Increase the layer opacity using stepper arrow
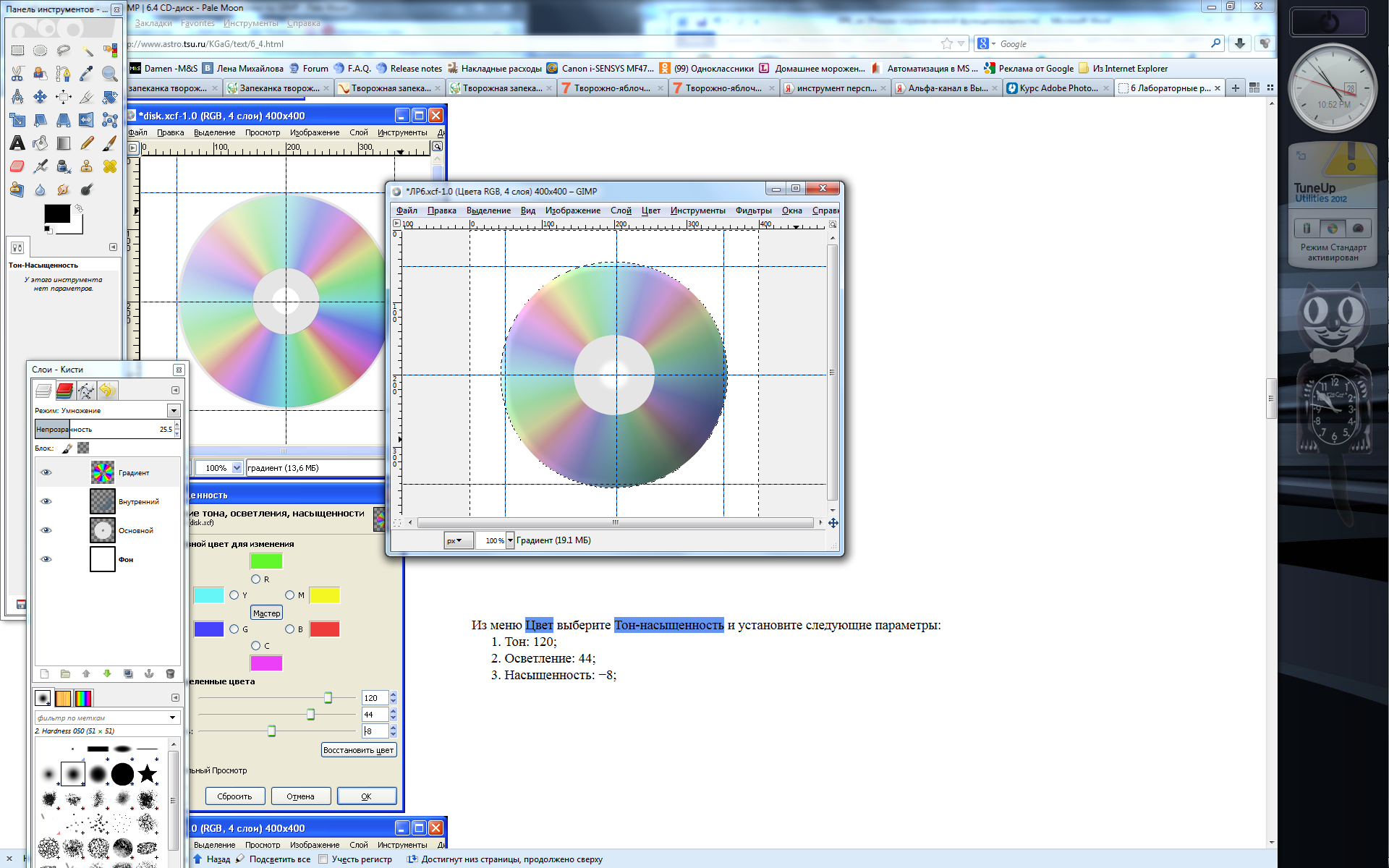Screen dimensions: 1389x868 177,426
